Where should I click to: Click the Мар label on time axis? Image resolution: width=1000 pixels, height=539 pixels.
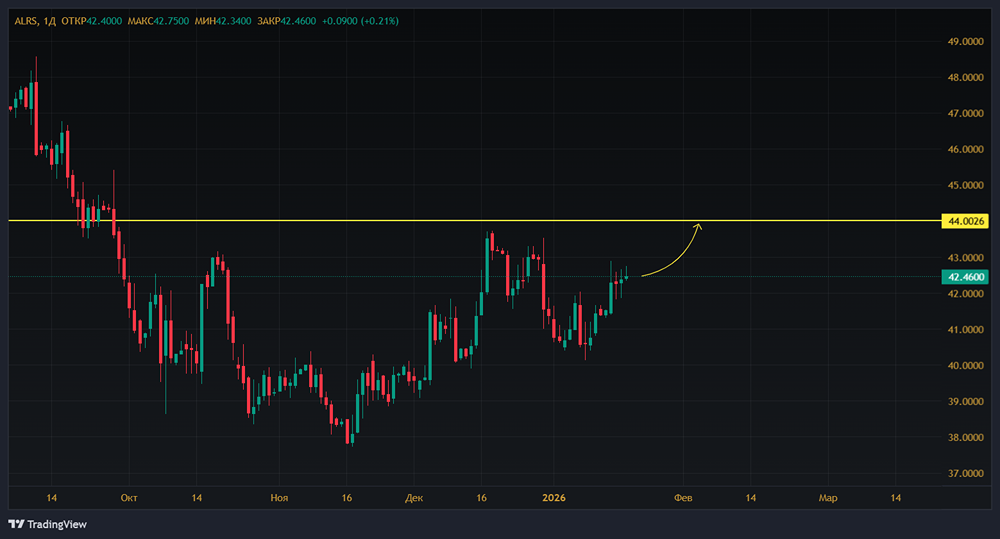[x=828, y=498]
